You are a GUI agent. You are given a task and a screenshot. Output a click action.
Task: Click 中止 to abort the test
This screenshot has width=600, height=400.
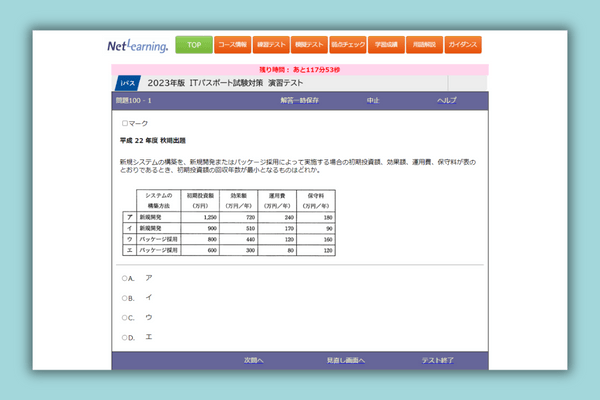coord(373,101)
